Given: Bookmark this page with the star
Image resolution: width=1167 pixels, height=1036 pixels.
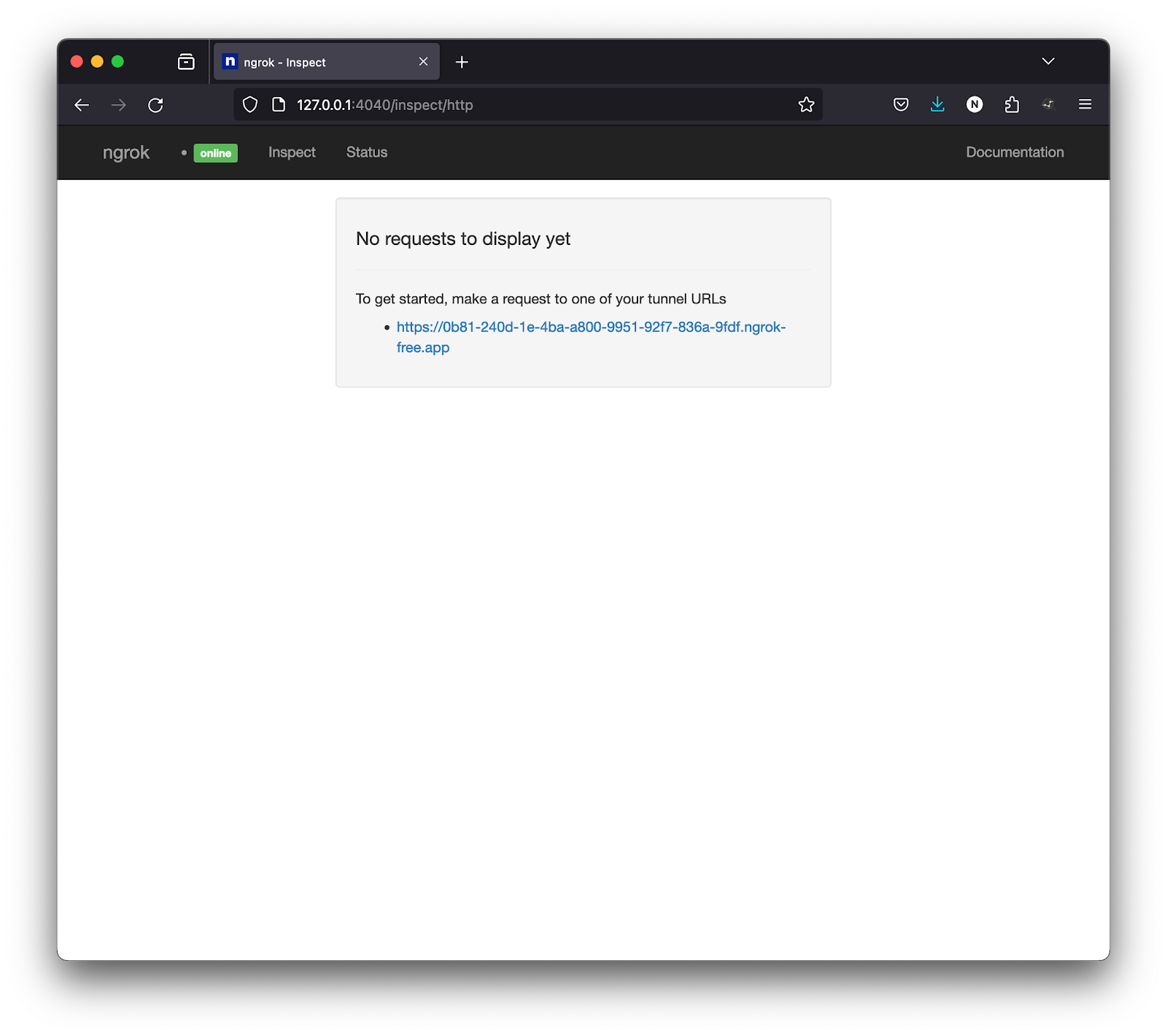Looking at the screenshot, I should 806,105.
